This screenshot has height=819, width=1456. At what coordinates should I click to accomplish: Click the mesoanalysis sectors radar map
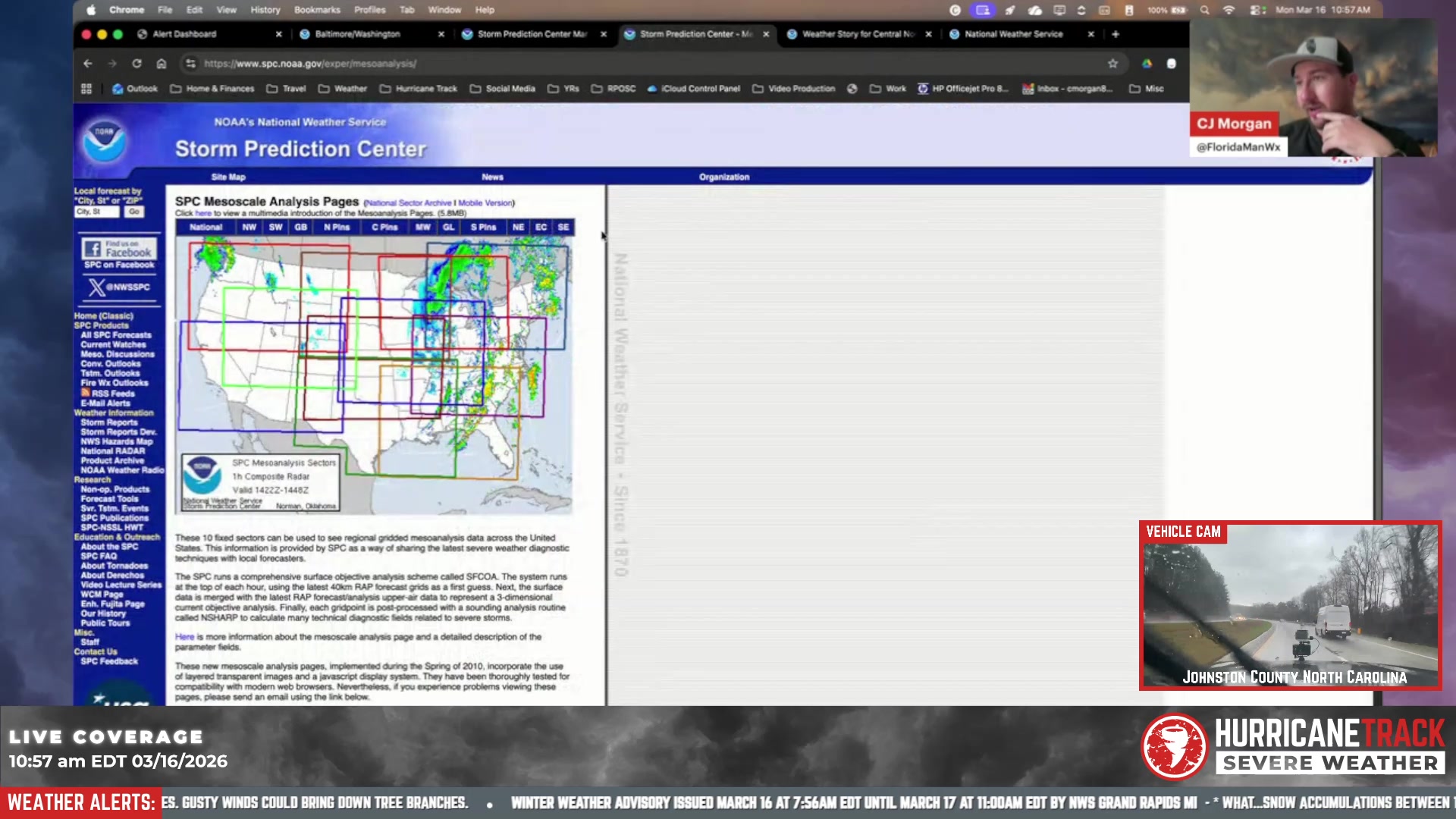pos(375,375)
